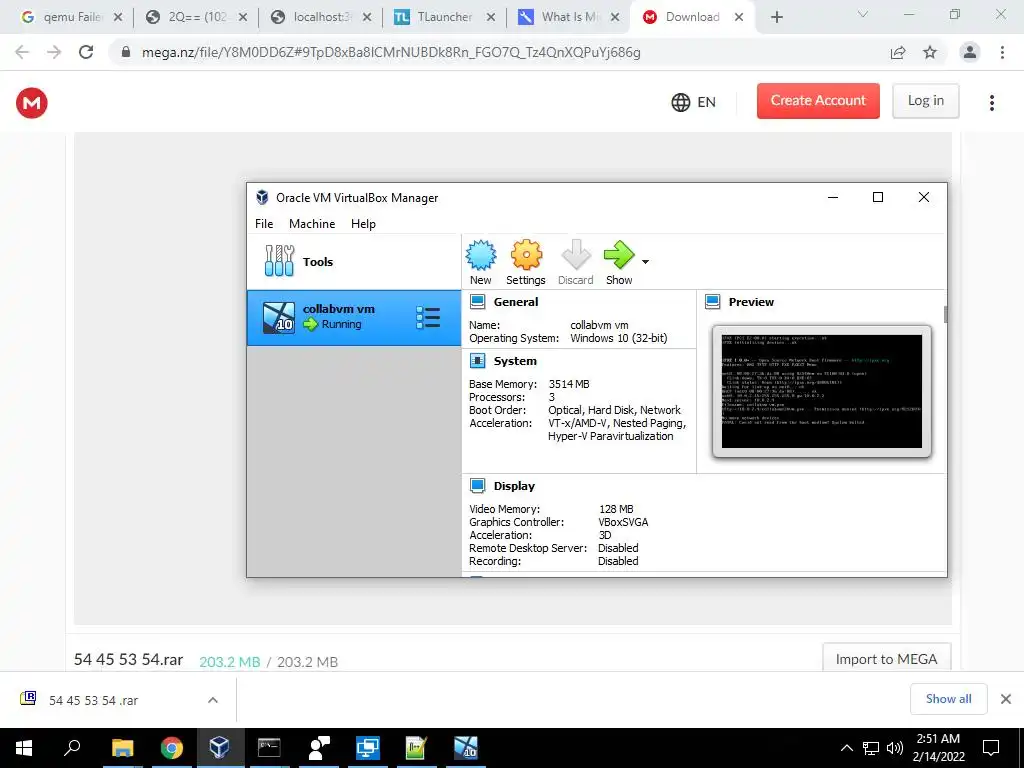
Task: Expand the Show button dropdown arrow
Action: click(645, 262)
